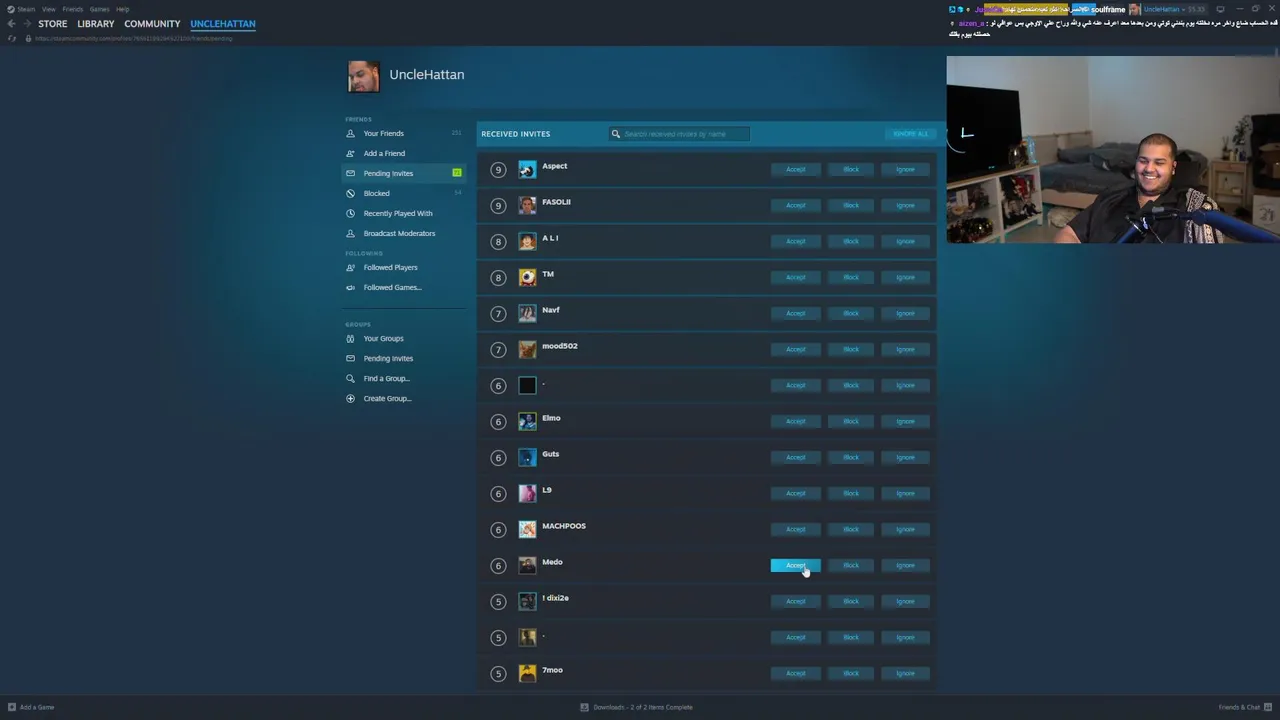Click the Ignore All button
This screenshot has height=720, width=1280.
tap(910, 133)
